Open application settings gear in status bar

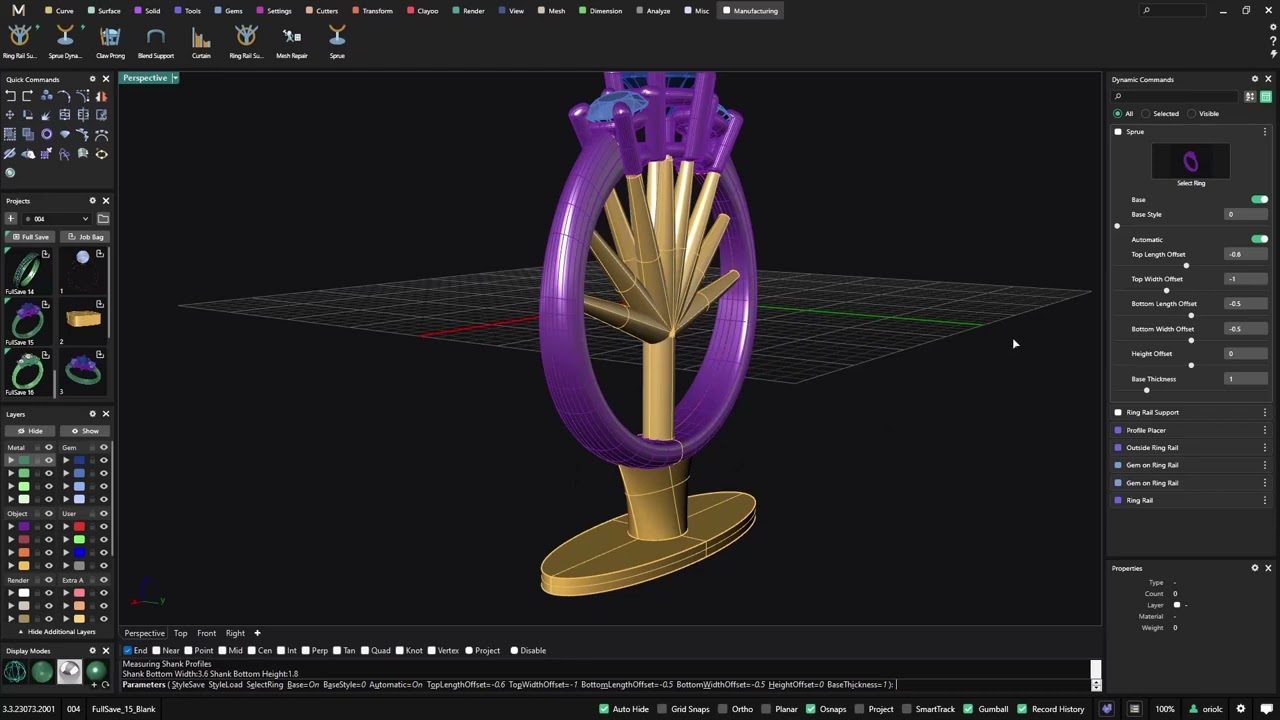(1240, 709)
